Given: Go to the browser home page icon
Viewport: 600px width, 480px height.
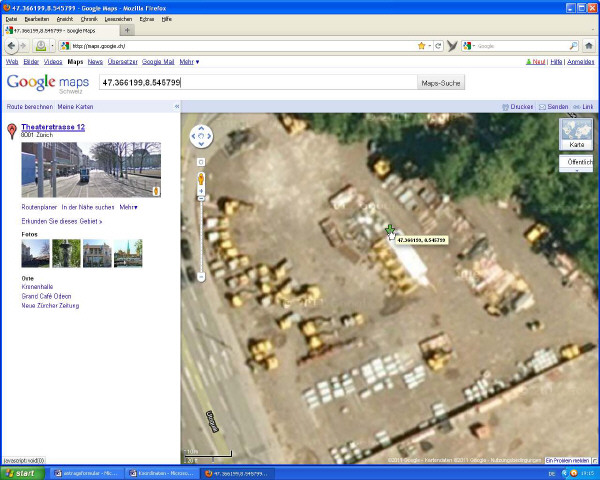Looking at the screenshot, I should tap(589, 46).
